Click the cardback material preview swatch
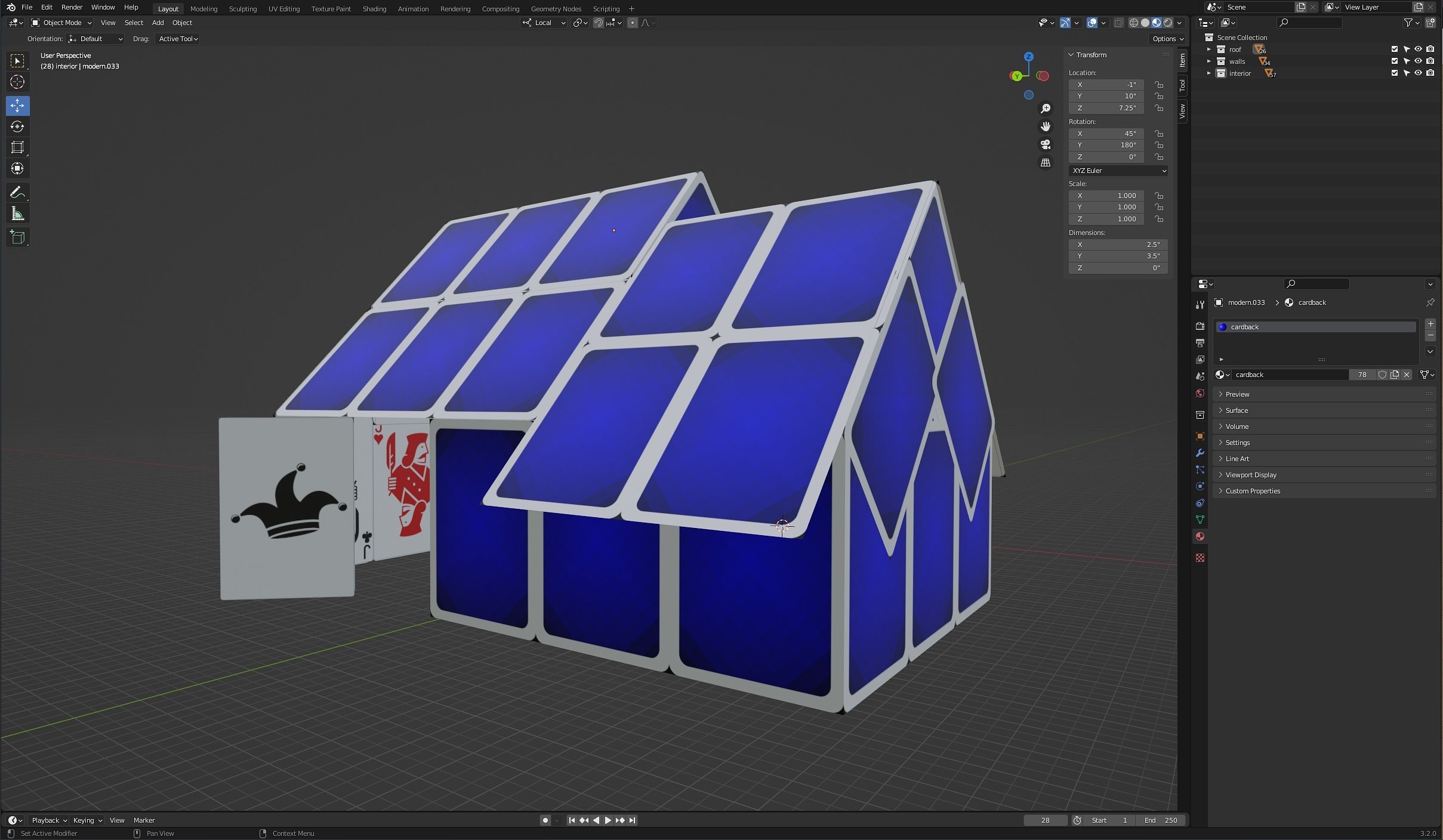 1224,326
